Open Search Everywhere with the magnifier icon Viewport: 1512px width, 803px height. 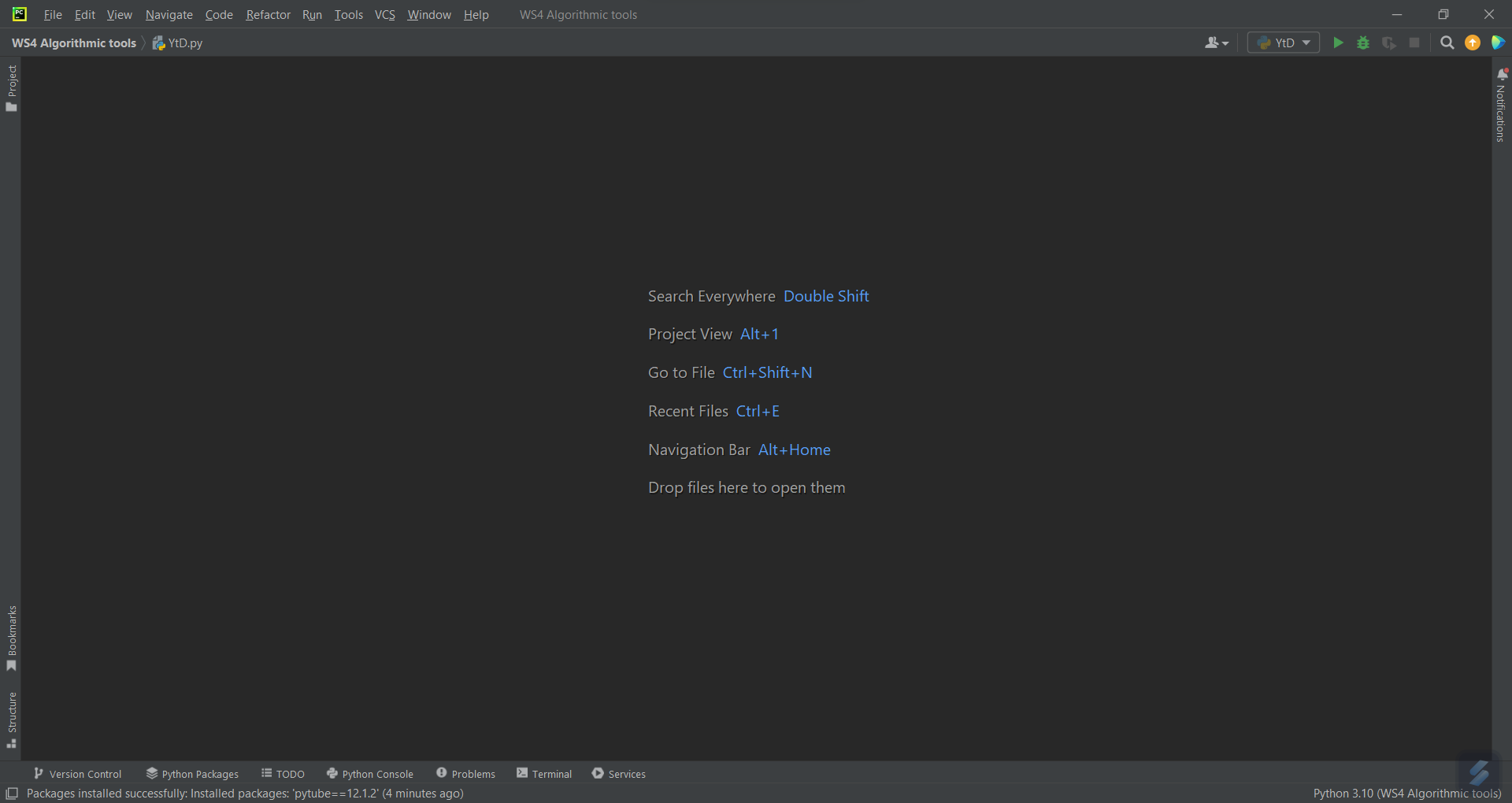coord(1447,43)
